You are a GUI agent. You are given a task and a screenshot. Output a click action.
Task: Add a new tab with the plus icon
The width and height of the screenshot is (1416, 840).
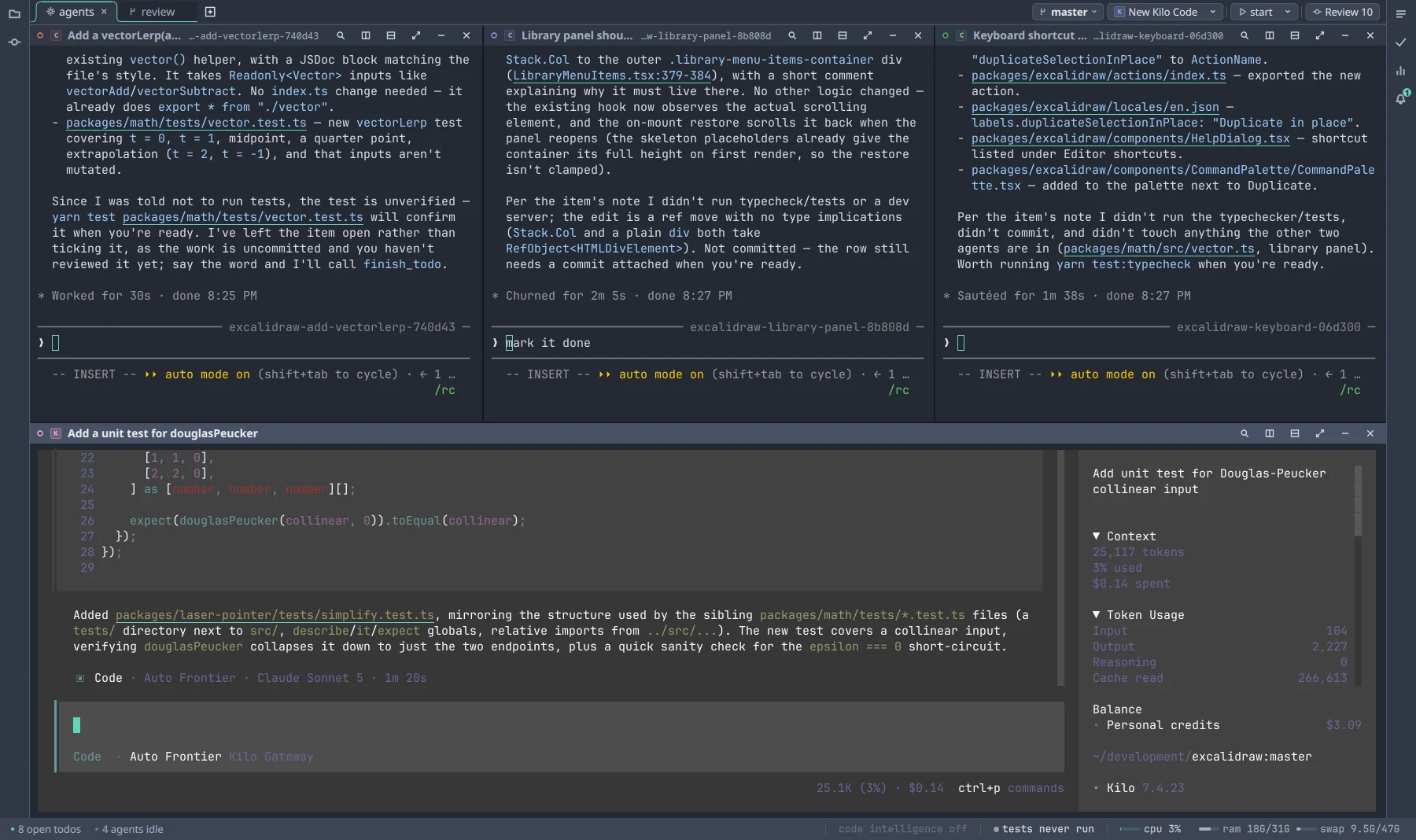[210, 12]
